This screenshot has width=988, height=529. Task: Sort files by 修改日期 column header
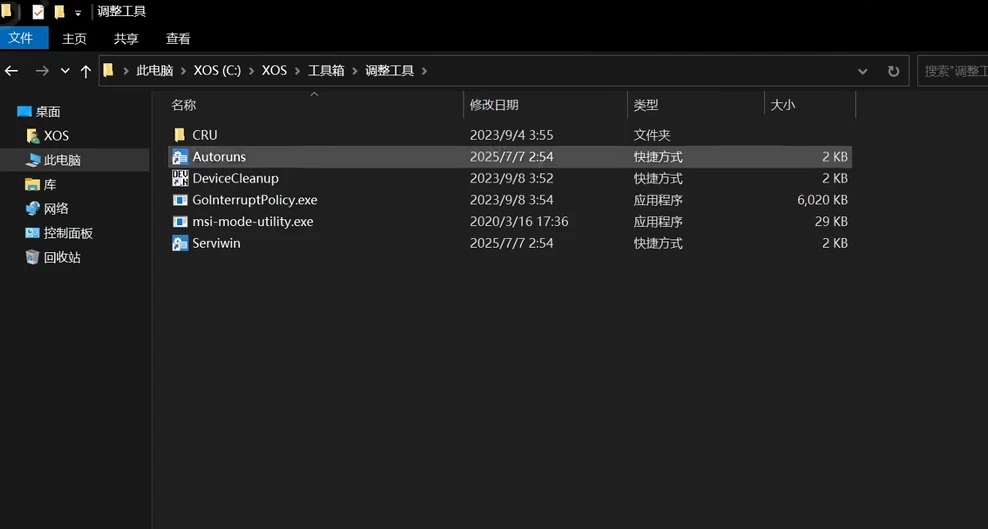coord(494,105)
